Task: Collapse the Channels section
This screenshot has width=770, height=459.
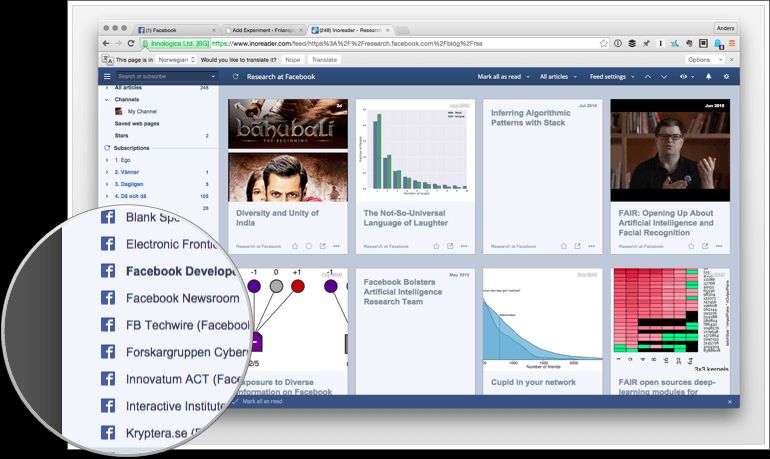Action: [107, 100]
